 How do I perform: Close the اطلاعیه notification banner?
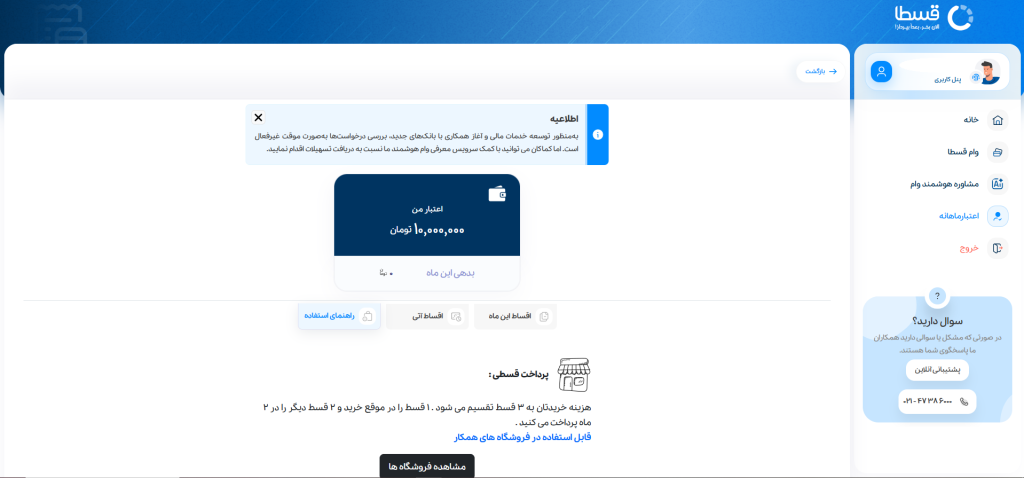click(x=259, y=118)
